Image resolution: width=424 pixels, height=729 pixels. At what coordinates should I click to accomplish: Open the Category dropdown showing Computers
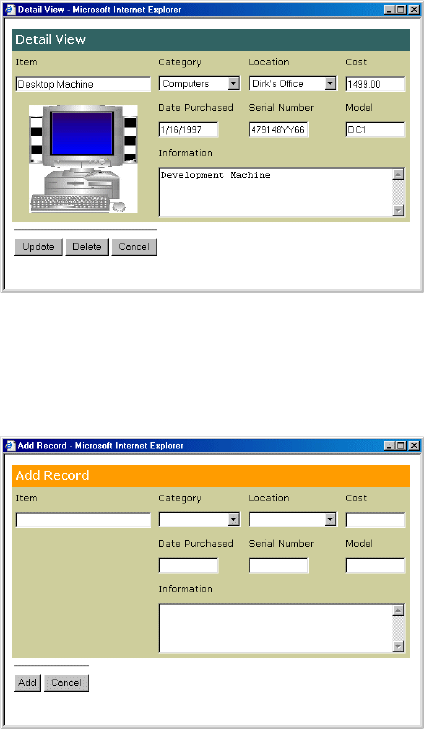tap(199, 84)
